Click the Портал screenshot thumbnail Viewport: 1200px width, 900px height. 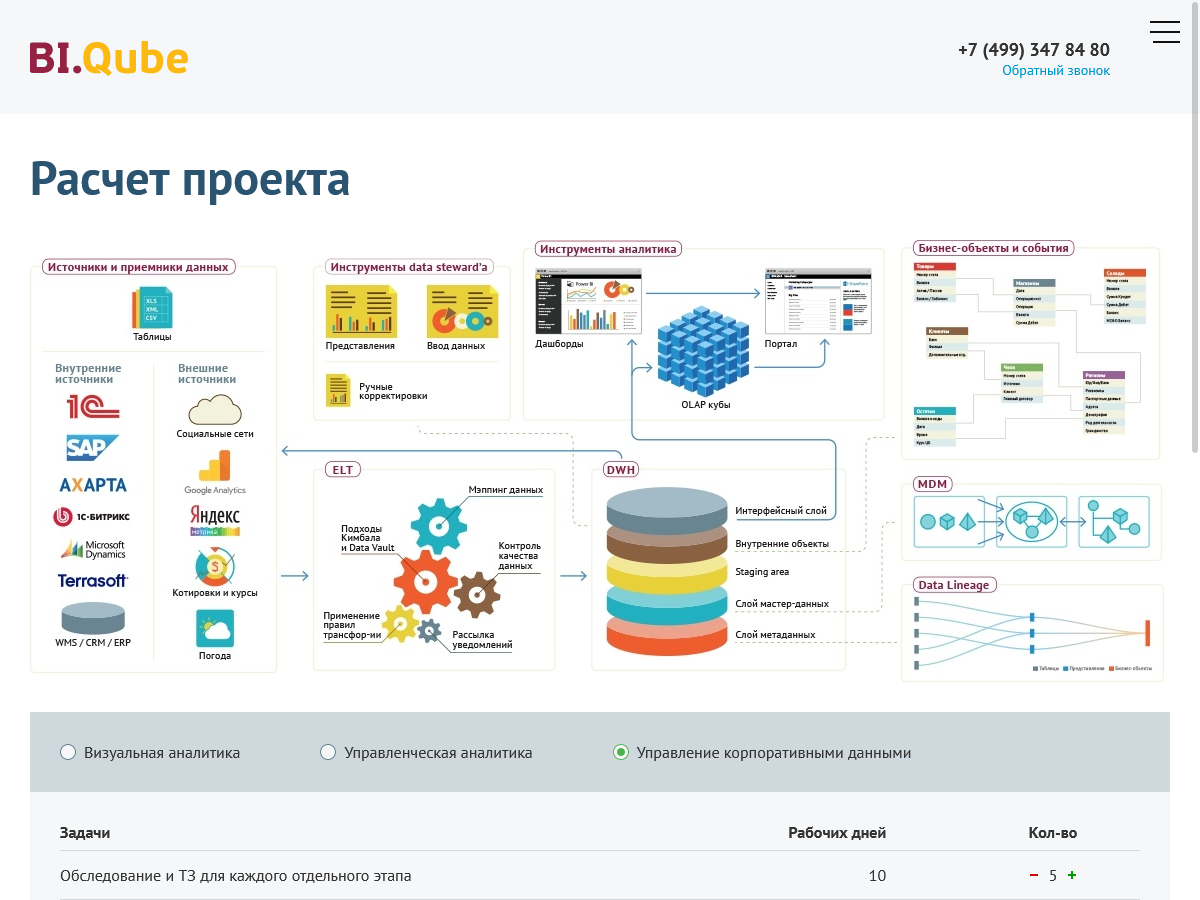[x=818, y=302]
